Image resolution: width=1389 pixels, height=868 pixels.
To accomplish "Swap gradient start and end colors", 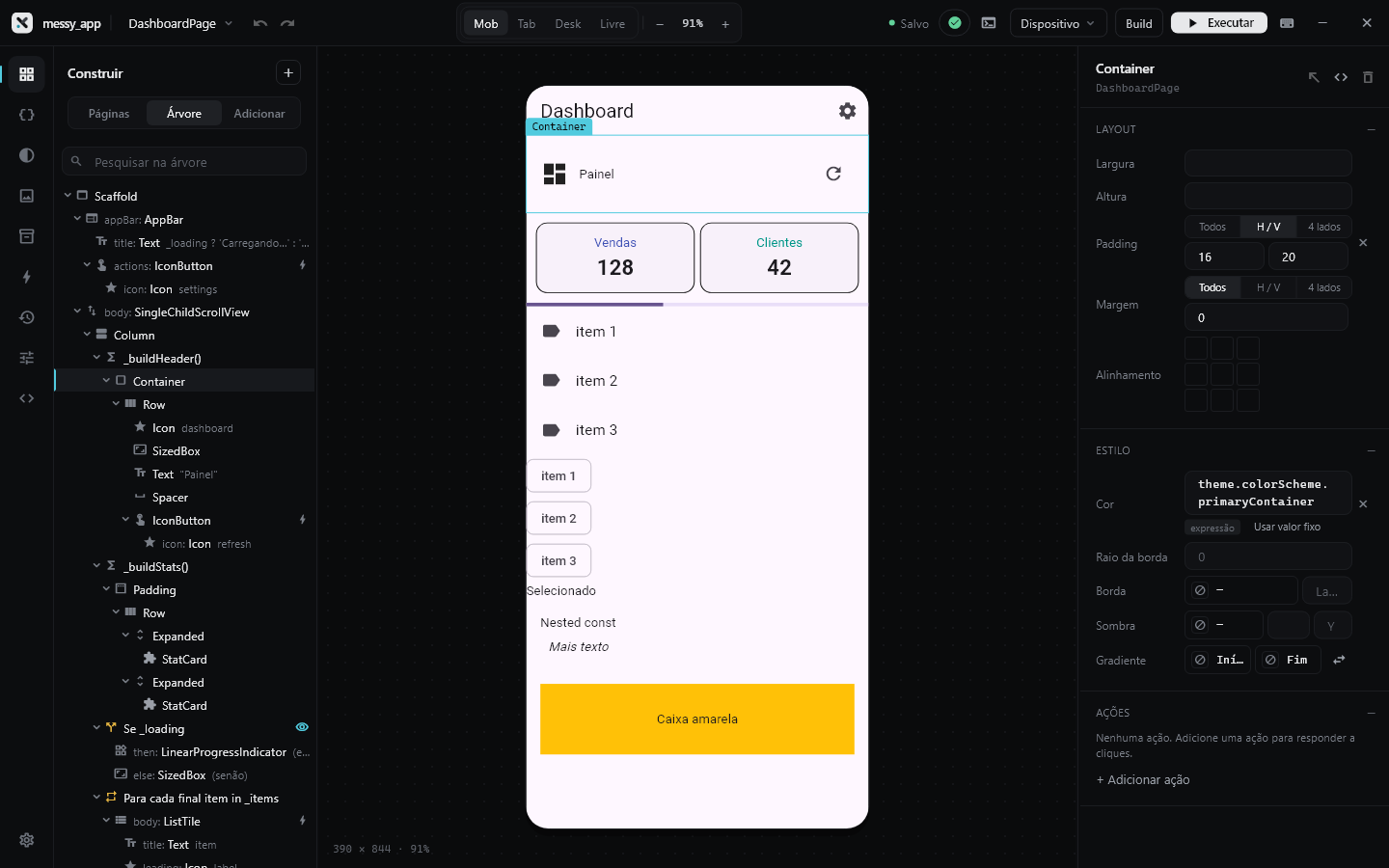I will click(x=1339, y=660).
